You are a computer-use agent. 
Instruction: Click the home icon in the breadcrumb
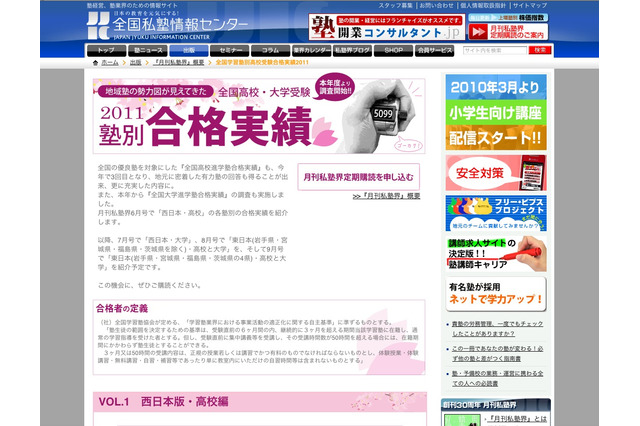[96, 62]
